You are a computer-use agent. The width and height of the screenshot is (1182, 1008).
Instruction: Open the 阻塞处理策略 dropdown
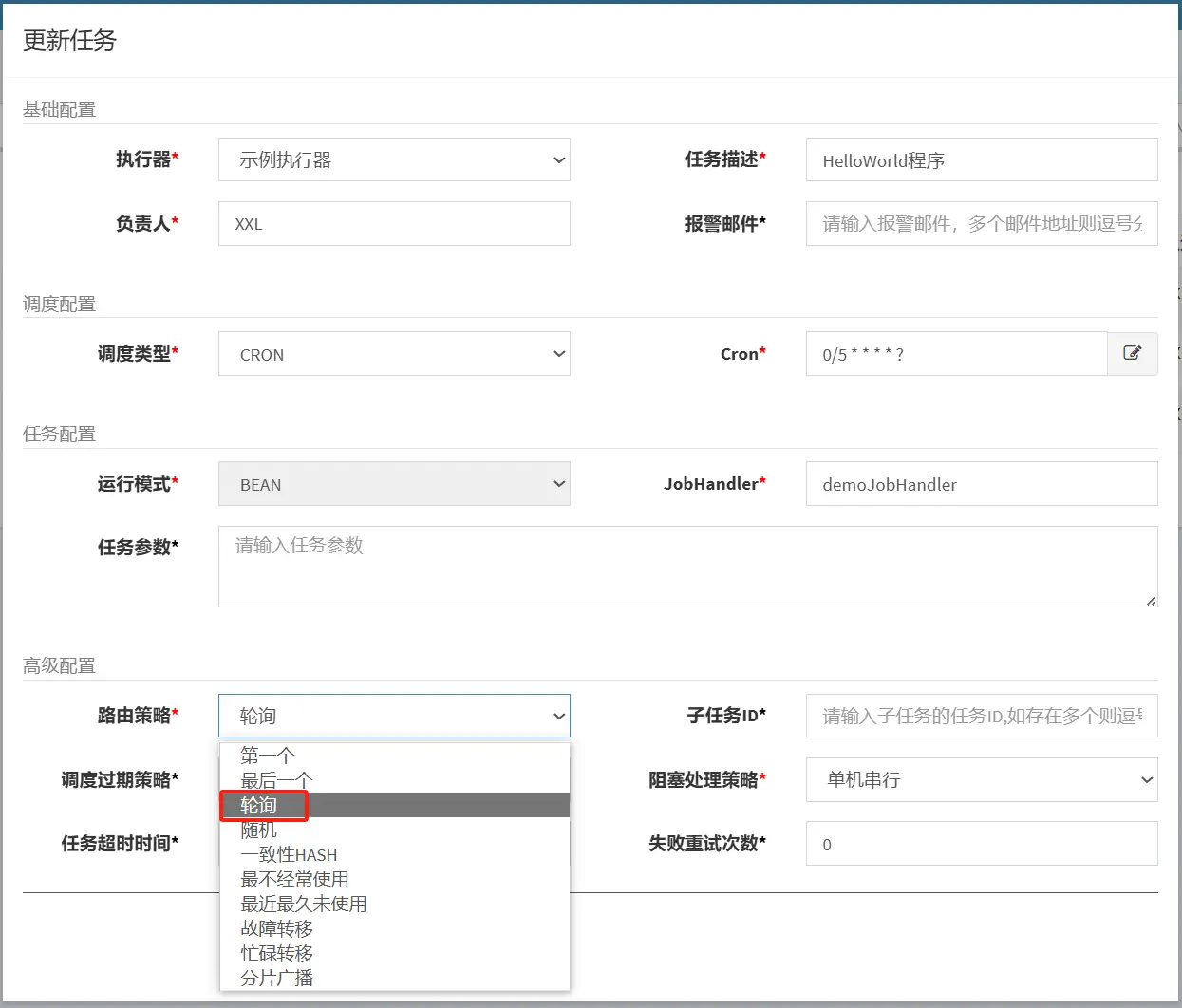click(981, 779)
